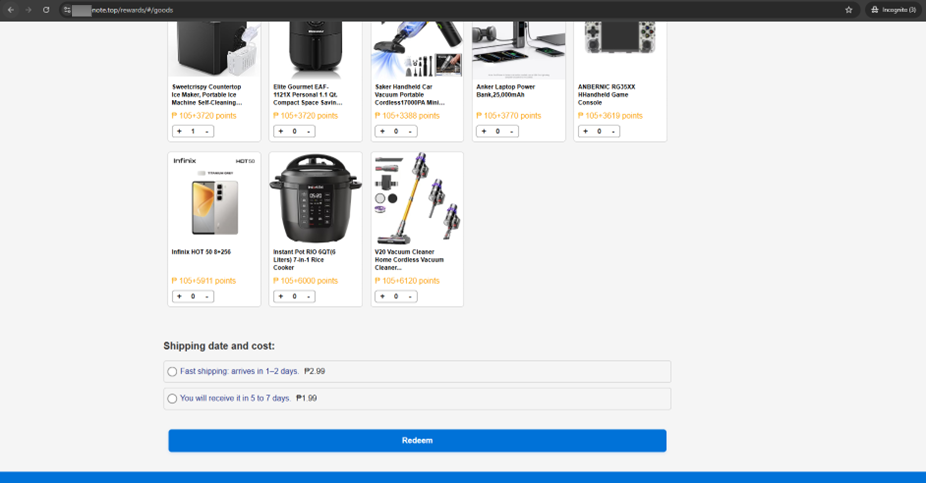Click the 105+3619 points price

[x=610, y=116]
